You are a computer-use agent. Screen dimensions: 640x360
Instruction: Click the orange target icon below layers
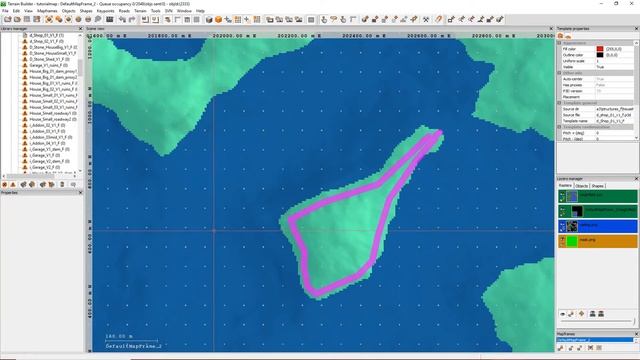pos(581,314)
